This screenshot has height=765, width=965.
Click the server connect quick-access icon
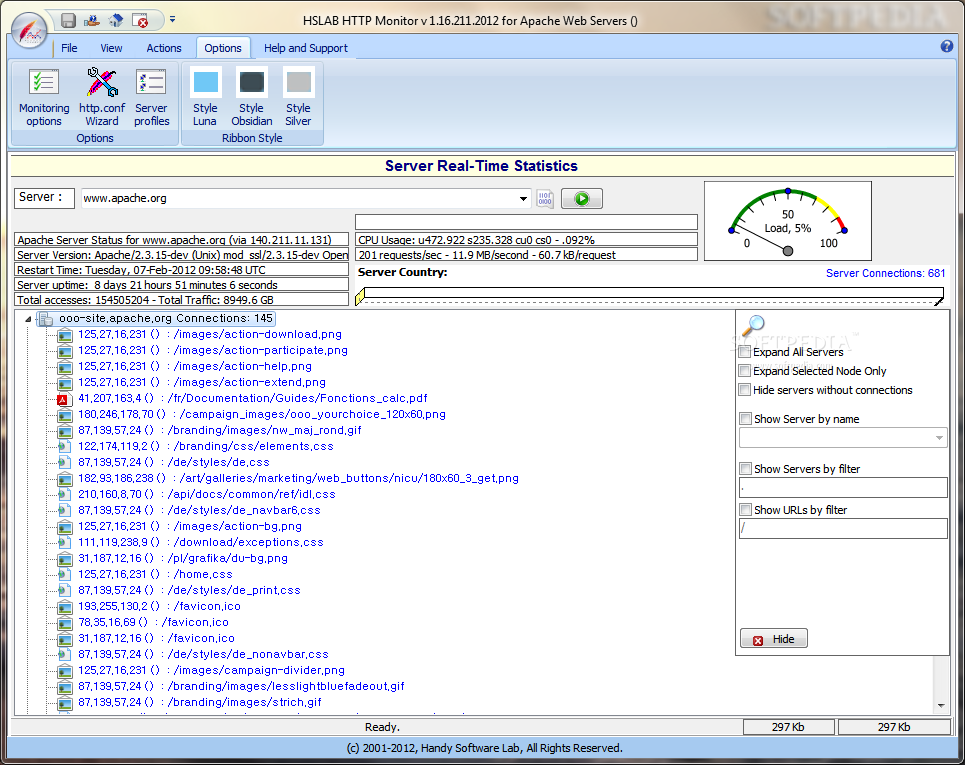click(92, 20)
